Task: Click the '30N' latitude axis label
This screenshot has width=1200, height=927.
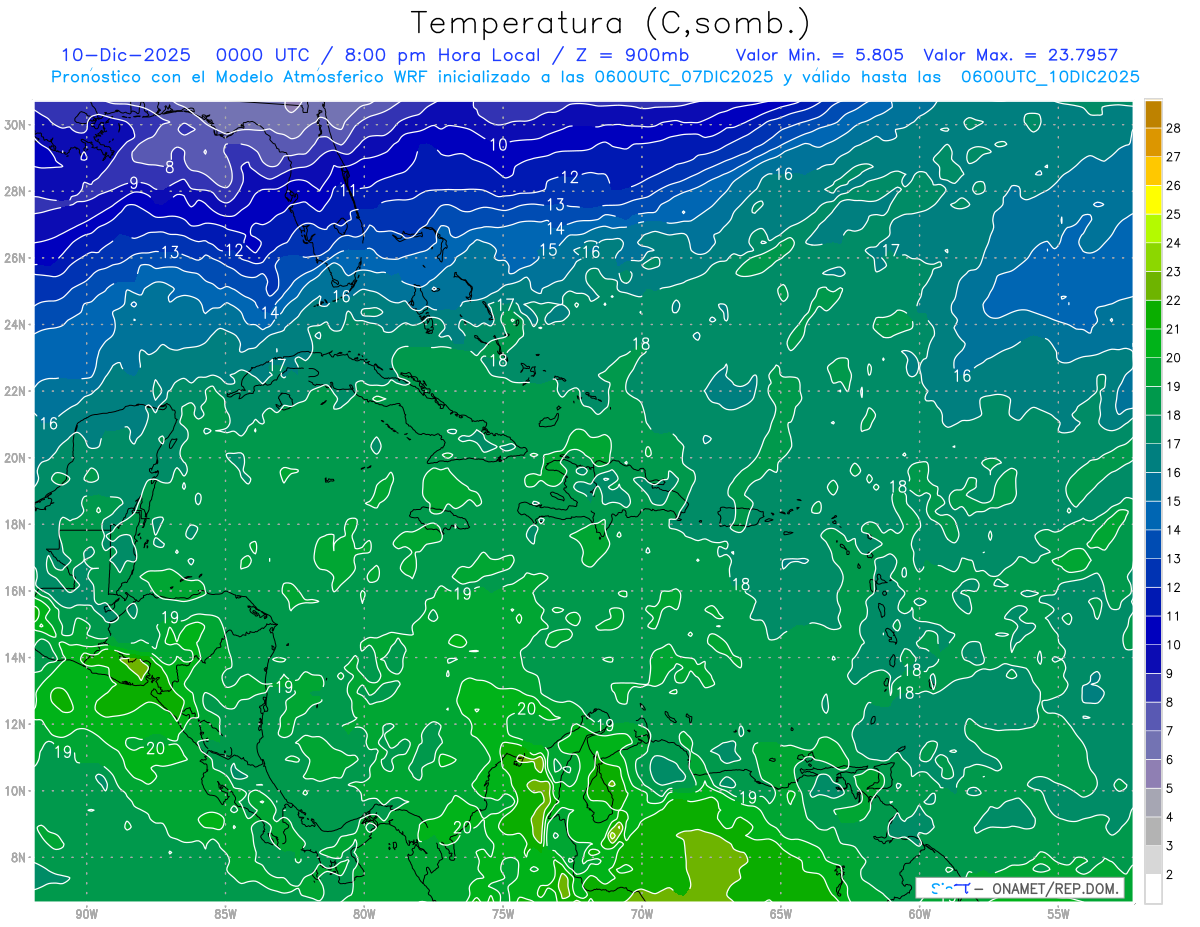Action: [x=15, y=124]
